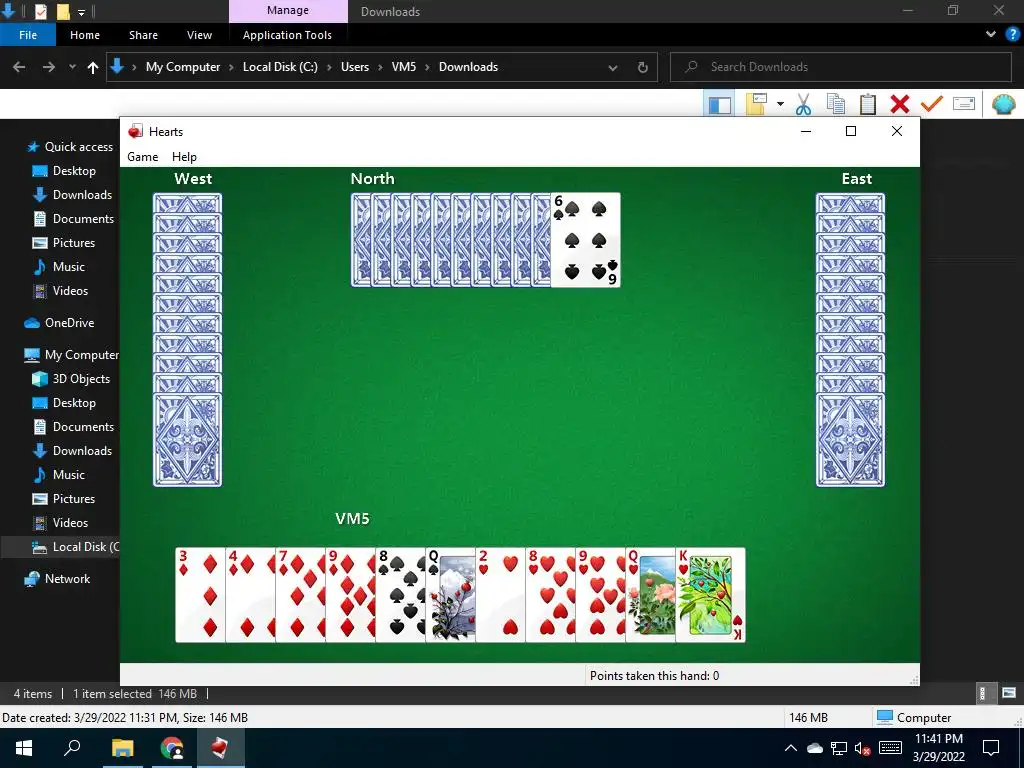Click 'Points taken this hand: 0' status text

point(654,675)
